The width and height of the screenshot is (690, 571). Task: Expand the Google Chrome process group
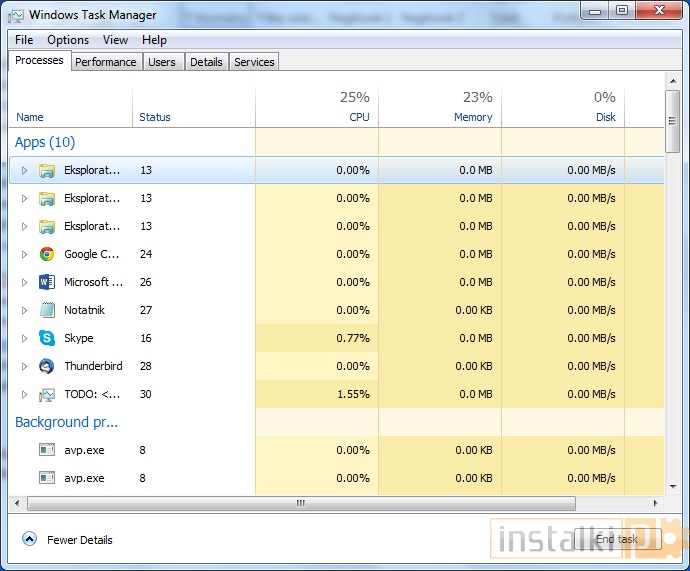[24, 254]
